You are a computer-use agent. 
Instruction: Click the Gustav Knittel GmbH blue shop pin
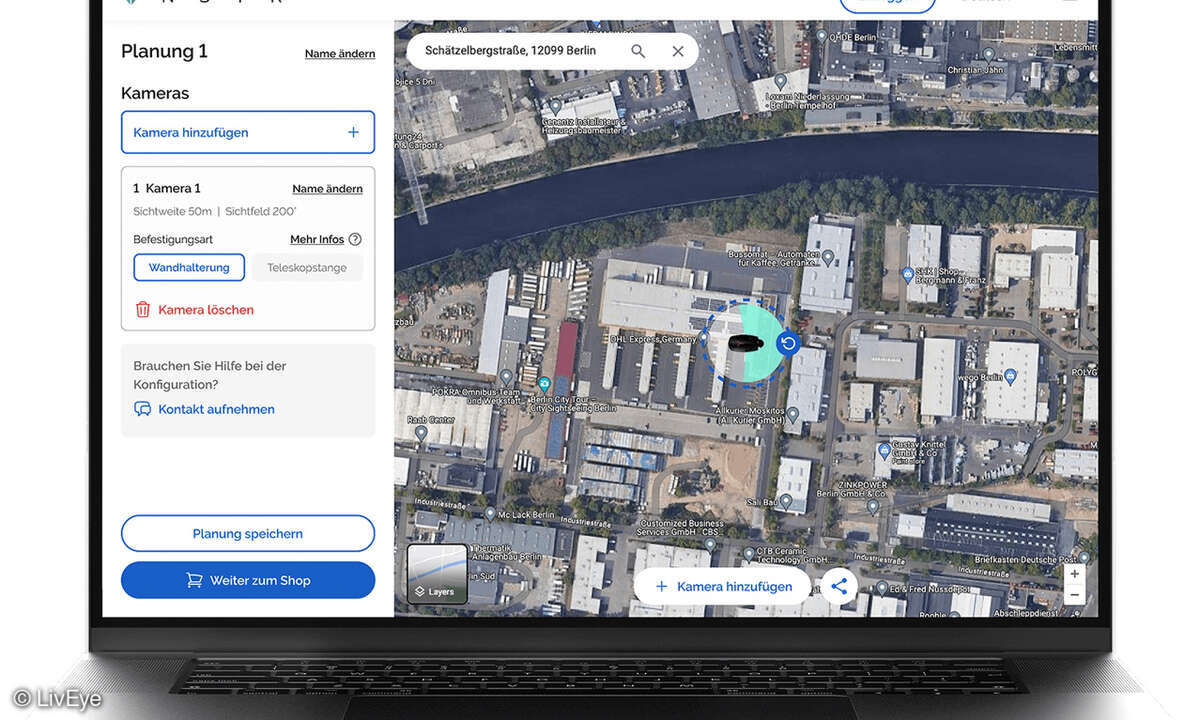tap(884, 452)
